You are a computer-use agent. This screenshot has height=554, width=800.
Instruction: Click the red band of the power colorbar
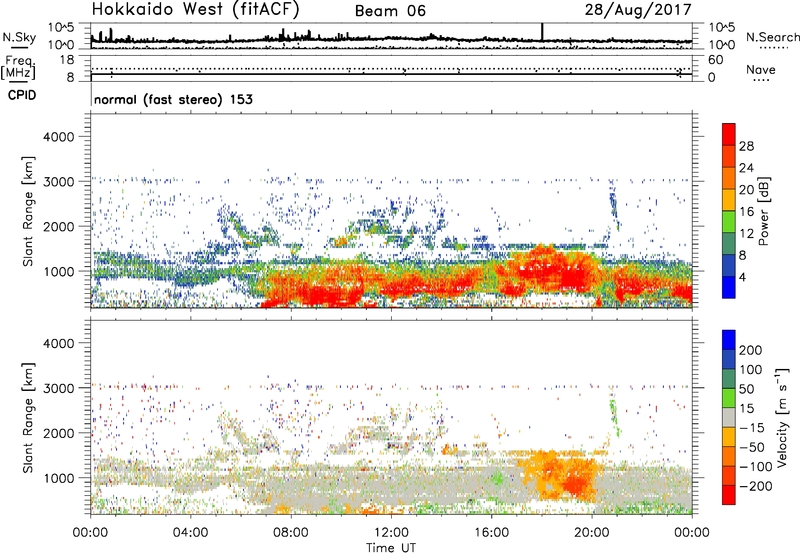[x=729, y=134]
